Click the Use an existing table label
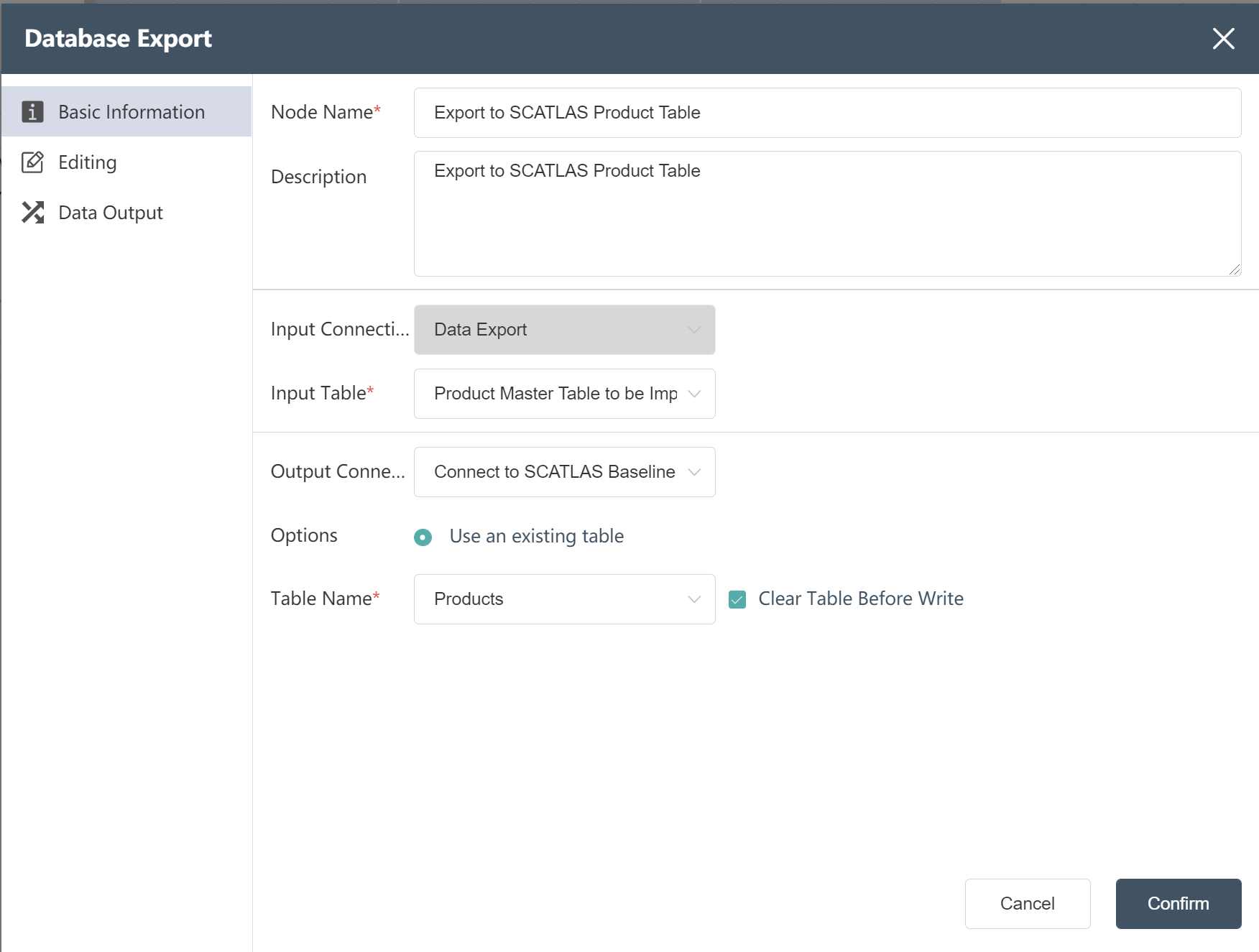 537,536
